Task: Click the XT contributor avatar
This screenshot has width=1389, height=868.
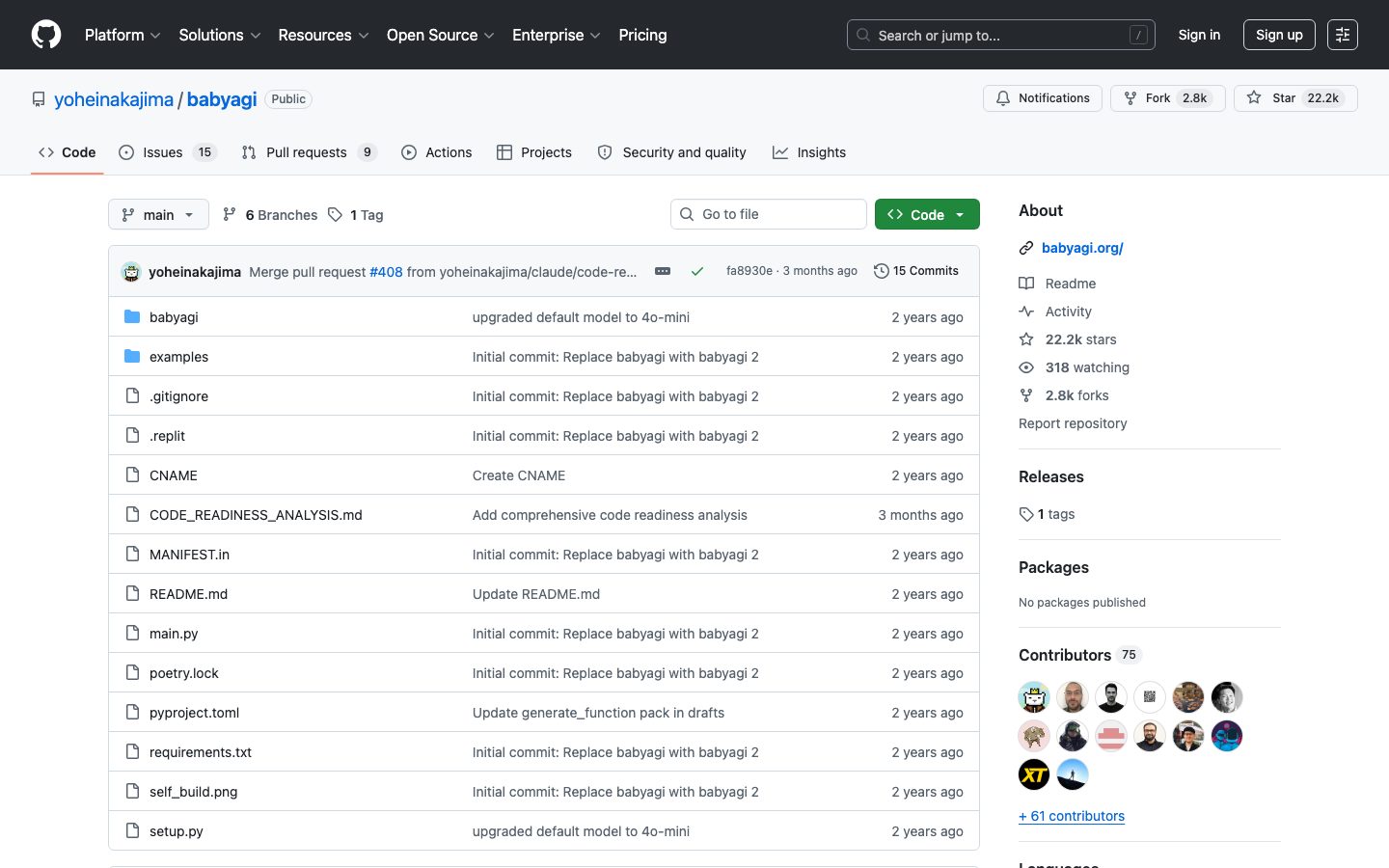Action: pyautogui.click(x=1034, y=773)
